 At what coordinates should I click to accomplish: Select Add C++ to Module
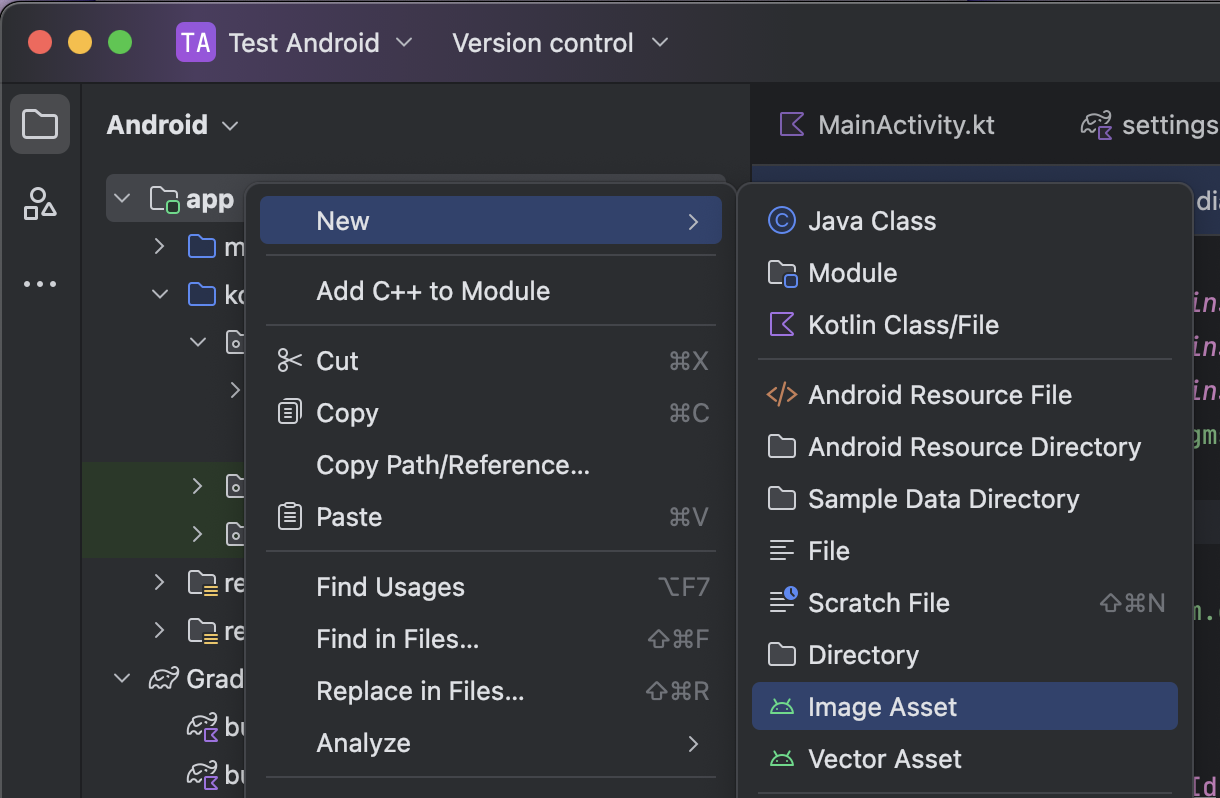(491, 291)
